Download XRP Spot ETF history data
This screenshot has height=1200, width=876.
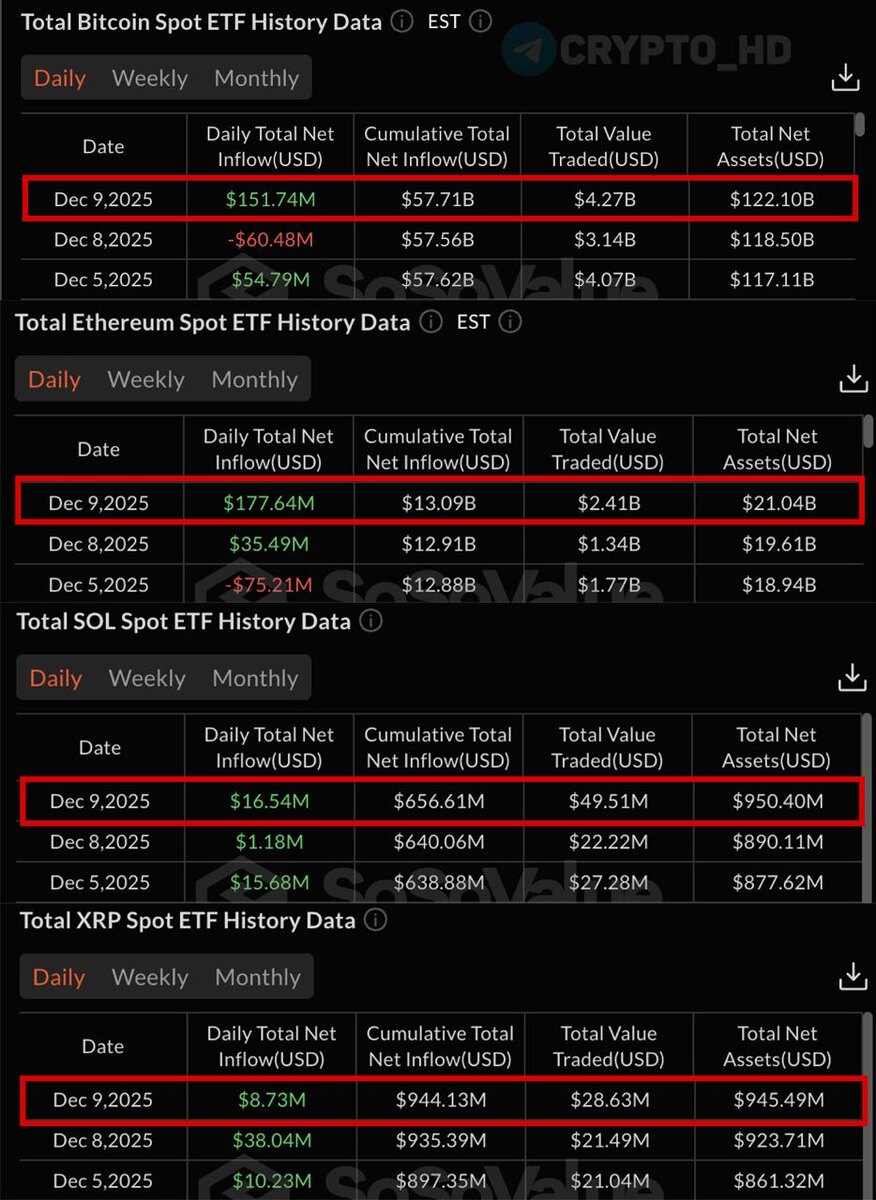click(x=853, y=976)
